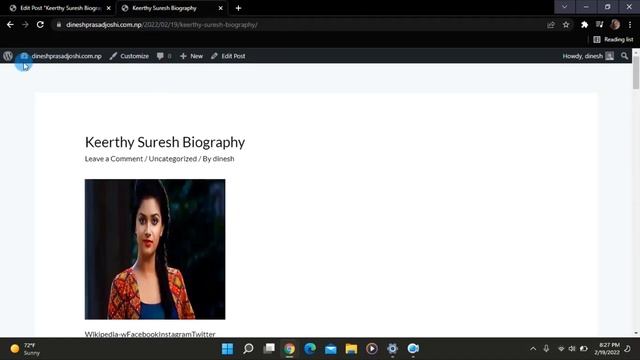Open Chrome profile avatar
The image size is (640, 360).
coord(615,24)
